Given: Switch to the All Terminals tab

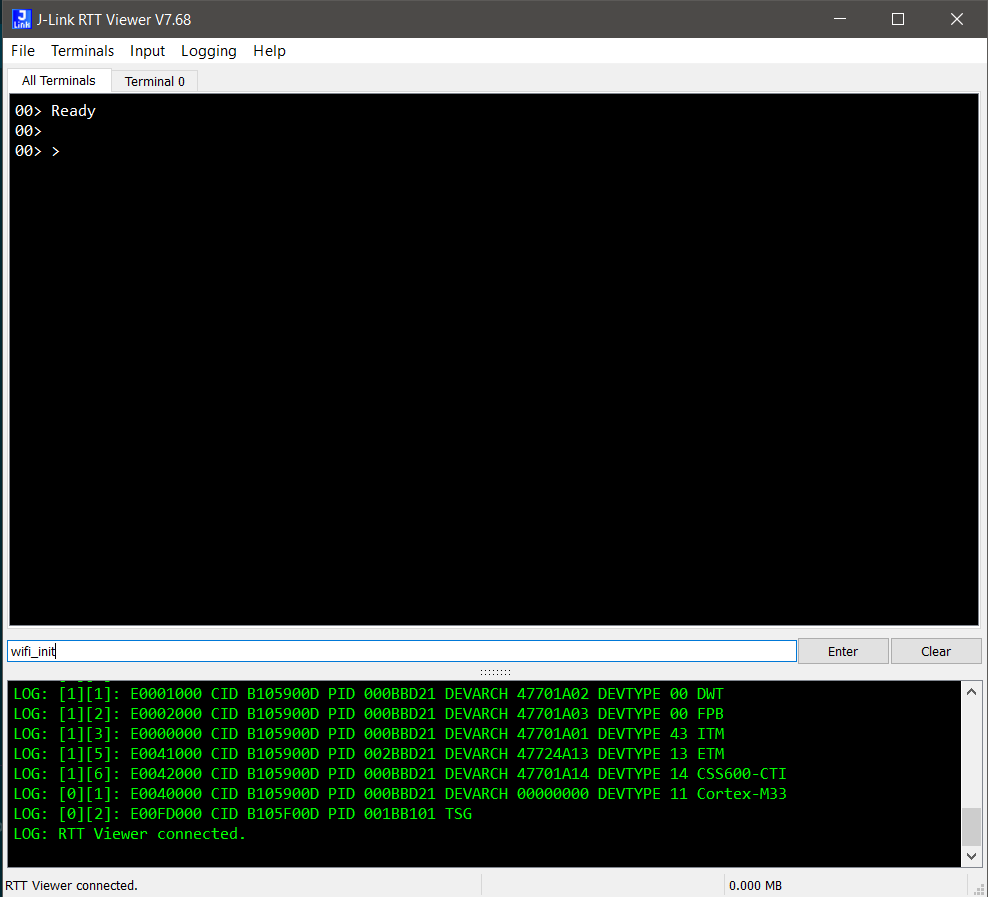Looking at the screenshot, I should (58, 81).
